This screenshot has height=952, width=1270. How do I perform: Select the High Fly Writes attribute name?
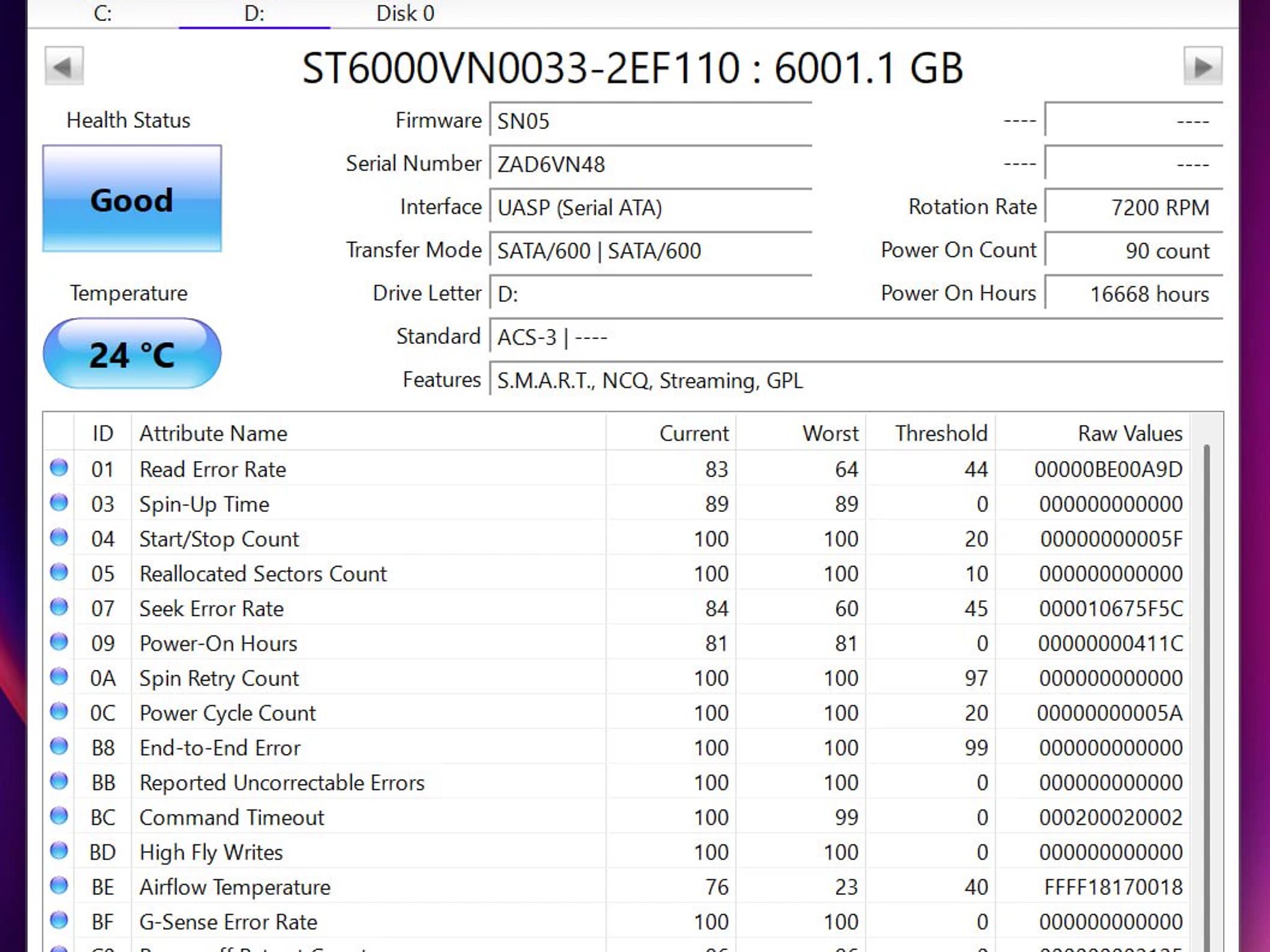(x=211, y=853)
